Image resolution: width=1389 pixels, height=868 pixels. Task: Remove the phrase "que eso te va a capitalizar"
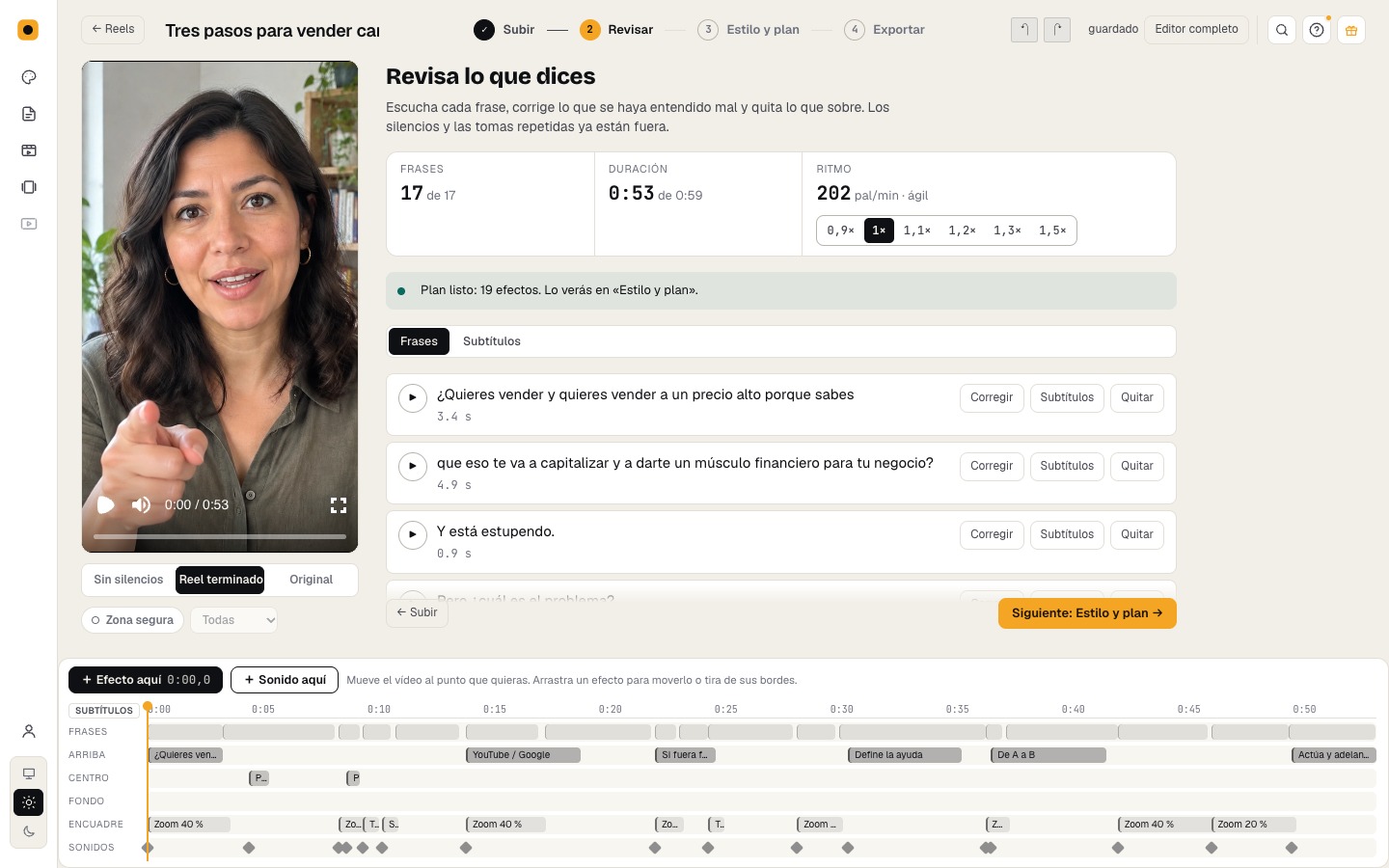tap(1137, 466)
